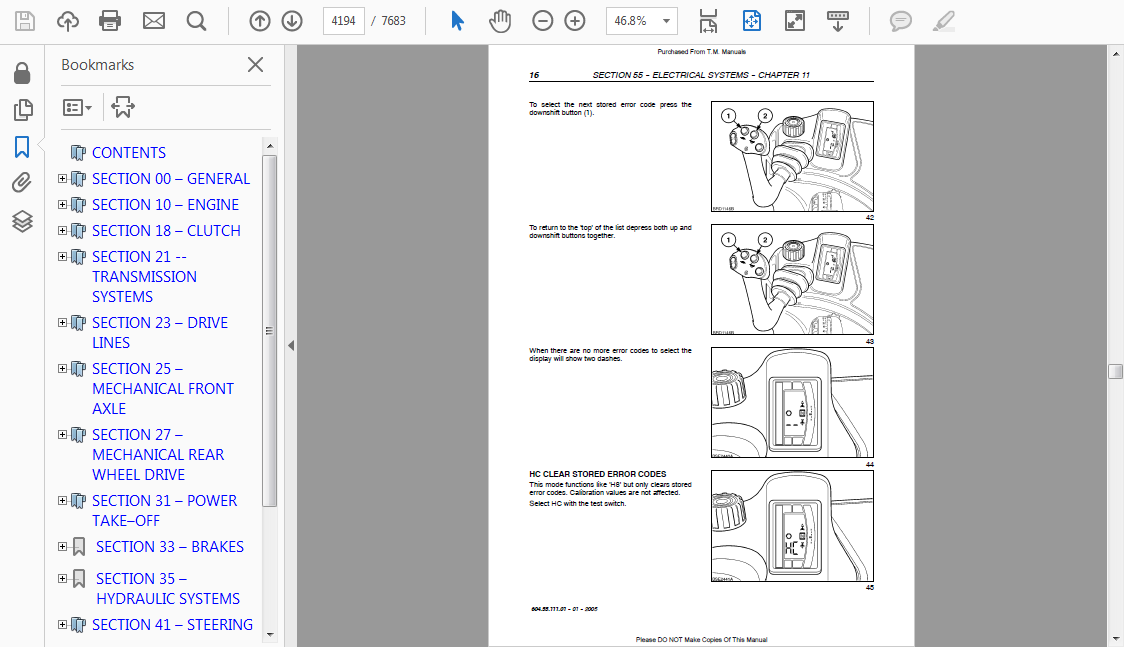Screen dimensions: 1124x647
Task: Print the document with printer icon
Action: [x=110, y=21]
